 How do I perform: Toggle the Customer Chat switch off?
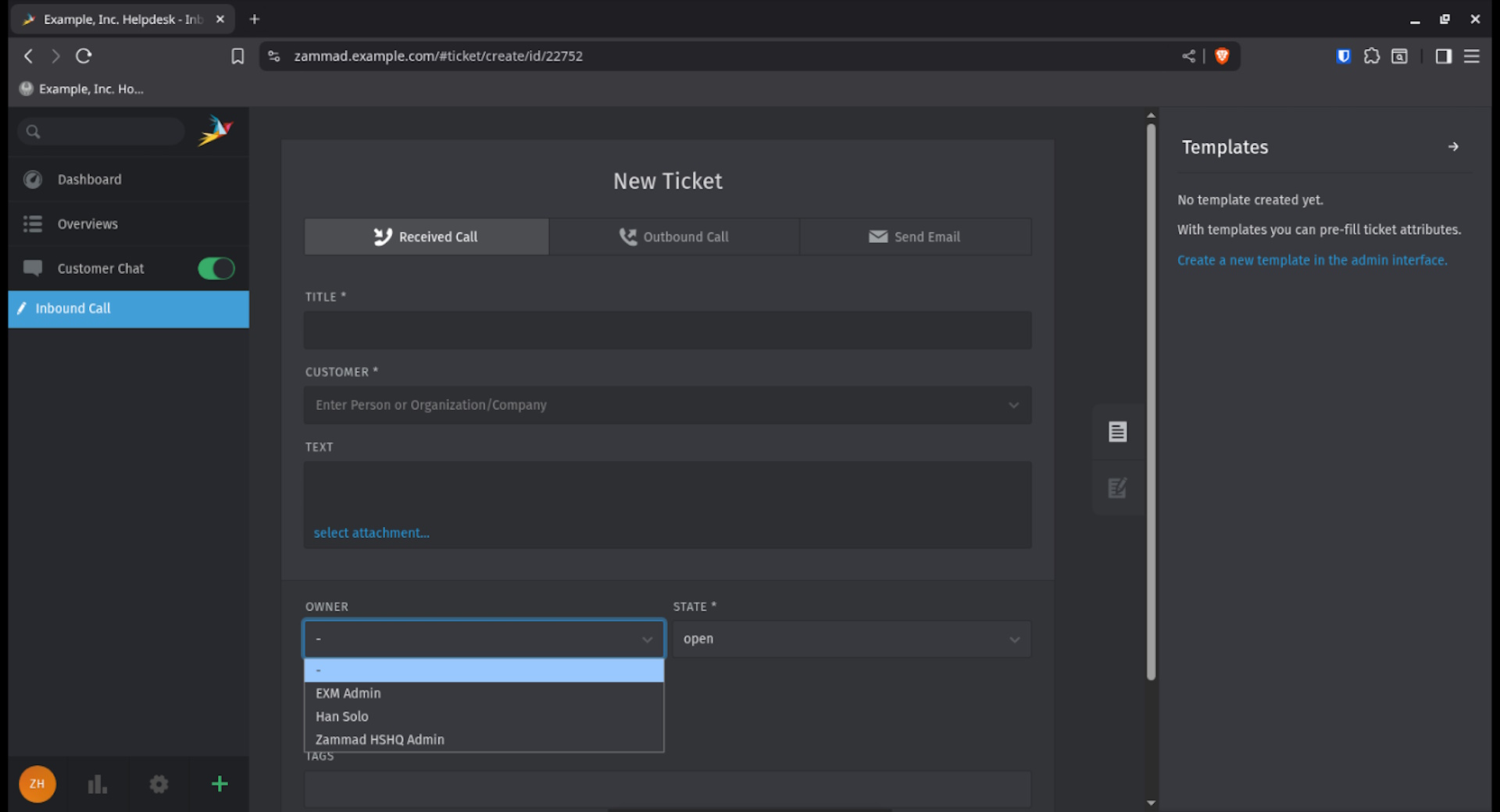[x=216, y=269]
